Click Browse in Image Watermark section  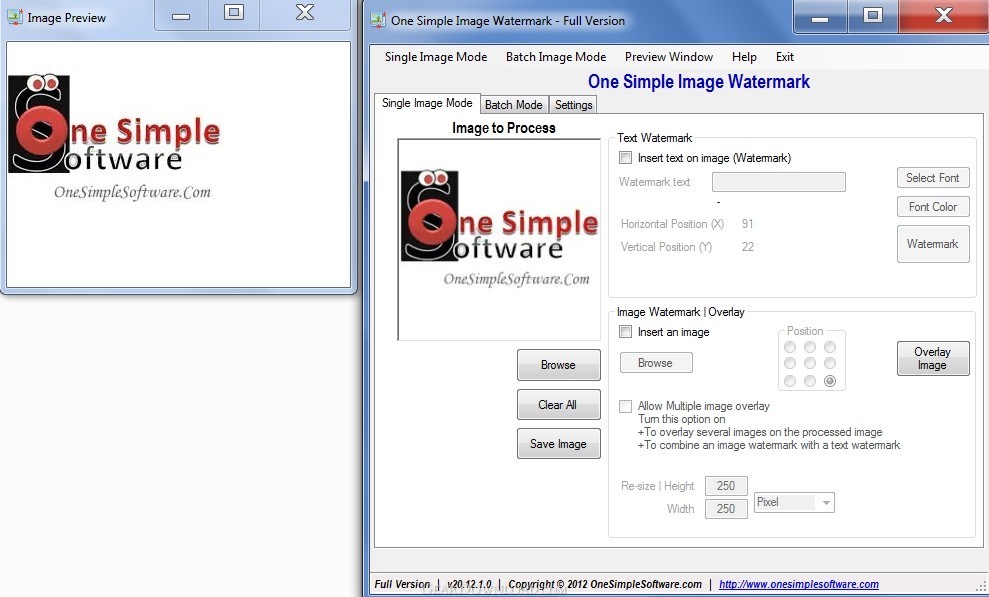click(x=656, y=363)
